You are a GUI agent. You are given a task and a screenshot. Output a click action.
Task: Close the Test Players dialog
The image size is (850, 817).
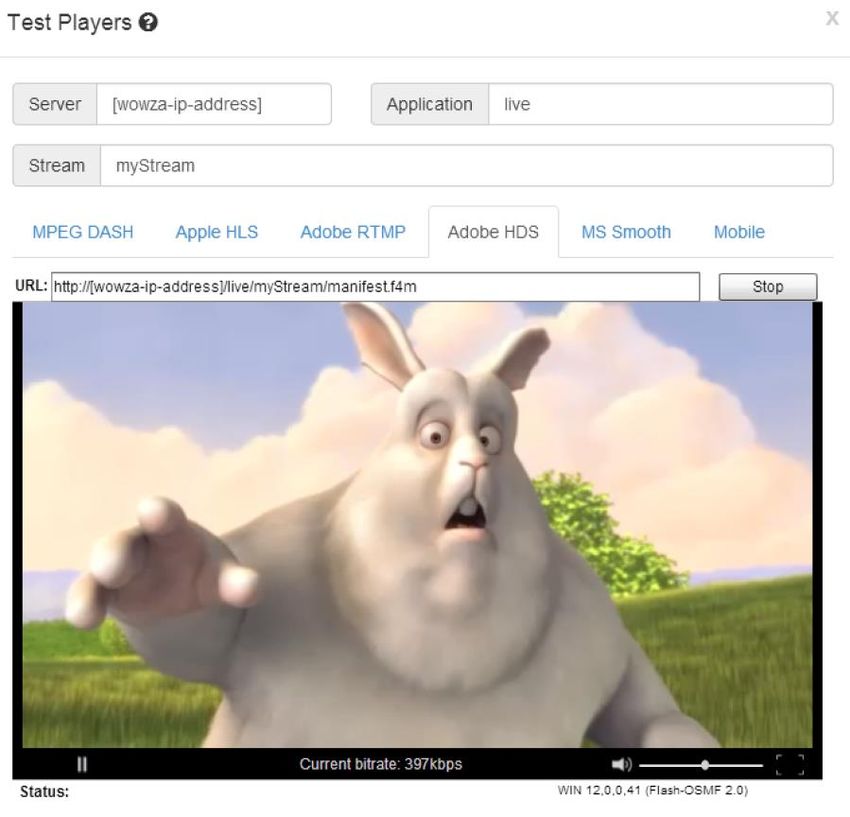click(832, 18)
